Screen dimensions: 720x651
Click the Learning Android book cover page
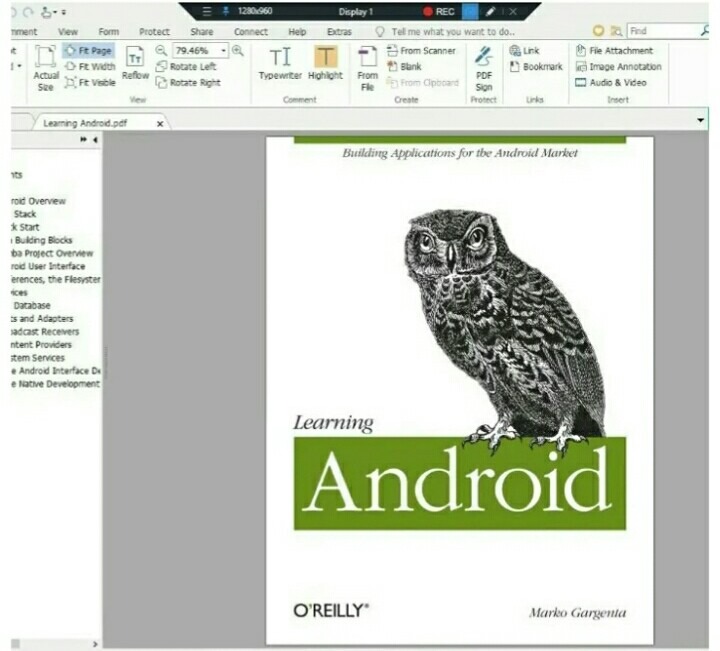(460, 390)
